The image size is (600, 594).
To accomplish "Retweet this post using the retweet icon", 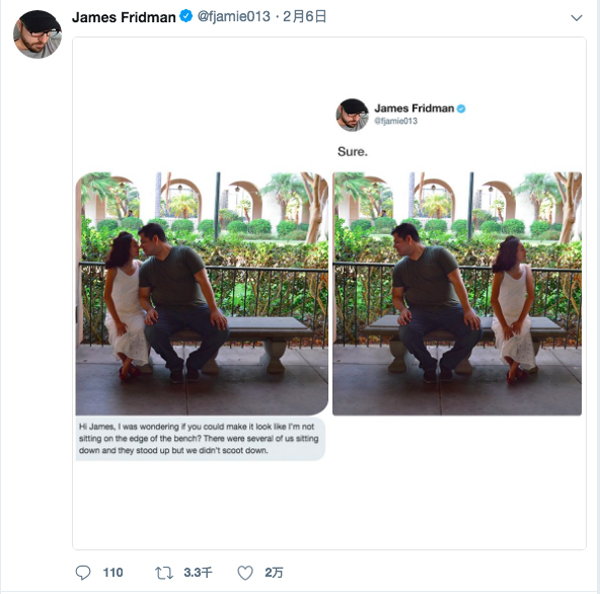I will coord(164,573).
